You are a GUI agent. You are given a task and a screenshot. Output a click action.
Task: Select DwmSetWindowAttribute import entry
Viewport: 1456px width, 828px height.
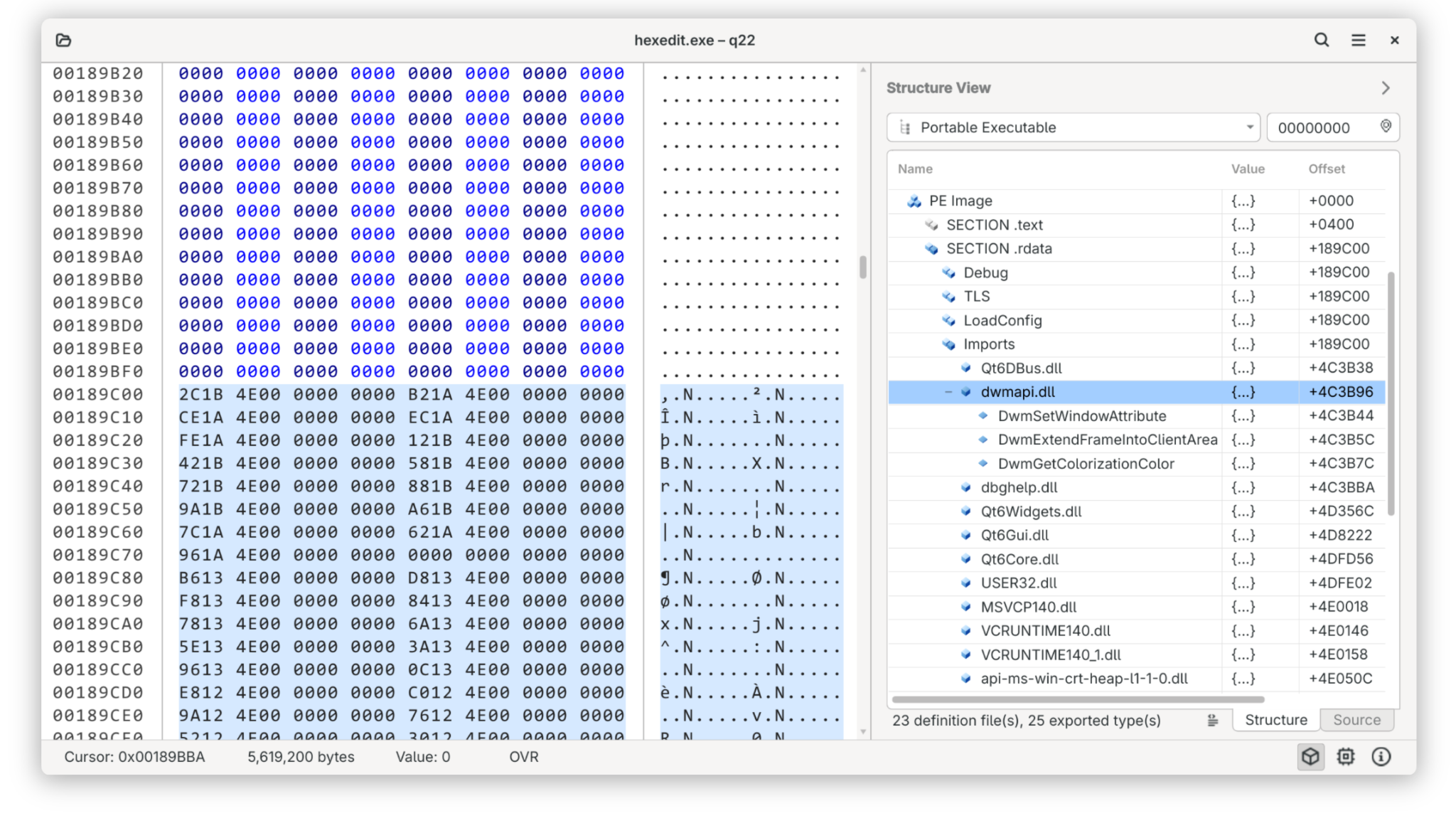pyautogui.click(x=1136, y=415)
